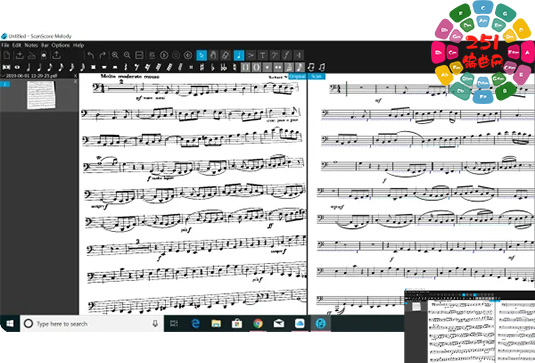This screenshot has height=363, width=535.
Task: Click the ScanScore taskbar icon
Action: [320, 323]
